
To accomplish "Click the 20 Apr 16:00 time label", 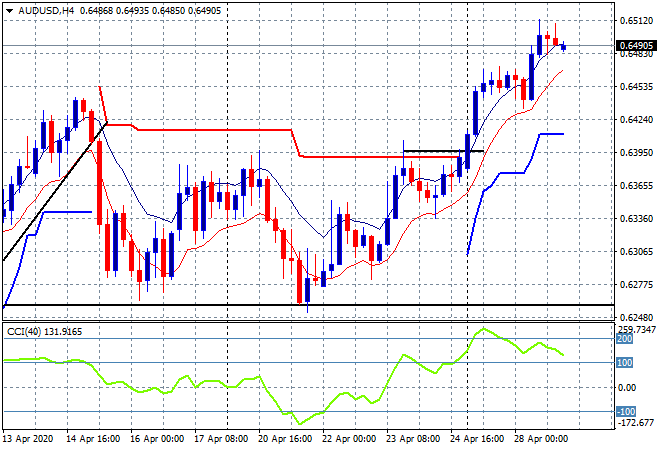I will pos(285,439).
